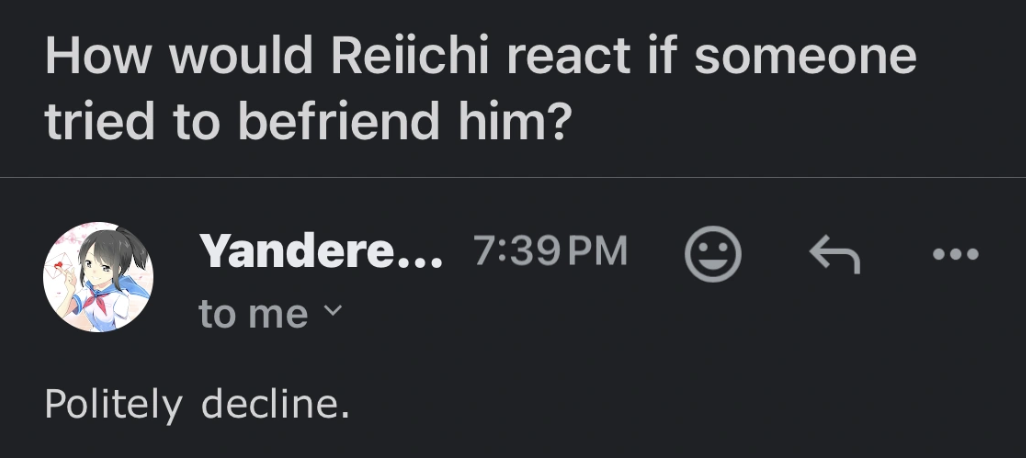Image resolution: width=1026 pixels, height=458 pixels.
Task: View the Yandere sender's profile picture
Action: pyautogui.click(x=98, y=277)
